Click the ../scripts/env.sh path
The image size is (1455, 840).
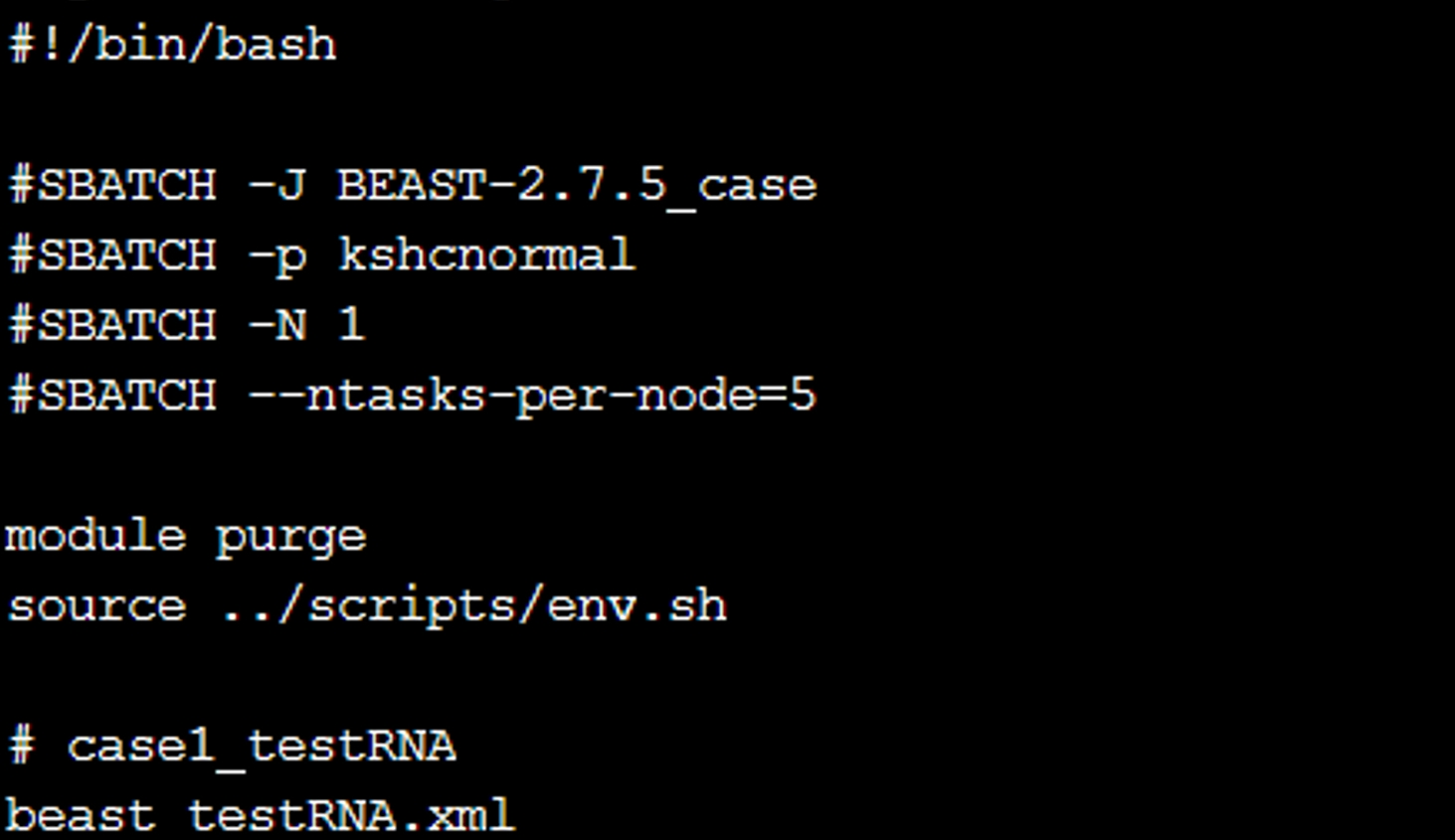pos(473,606)
